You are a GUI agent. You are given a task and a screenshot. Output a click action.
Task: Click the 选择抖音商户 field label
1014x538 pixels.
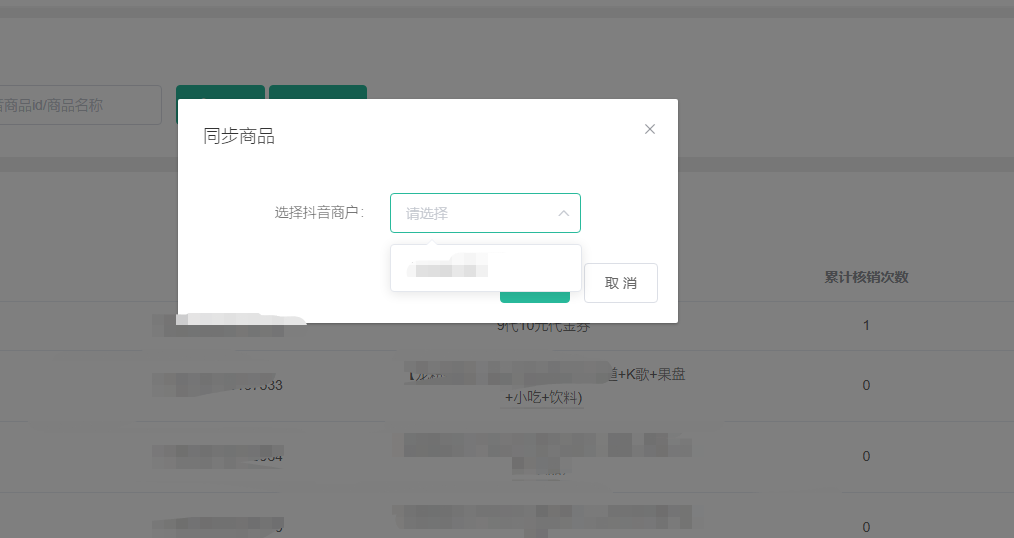pos(319,213)
